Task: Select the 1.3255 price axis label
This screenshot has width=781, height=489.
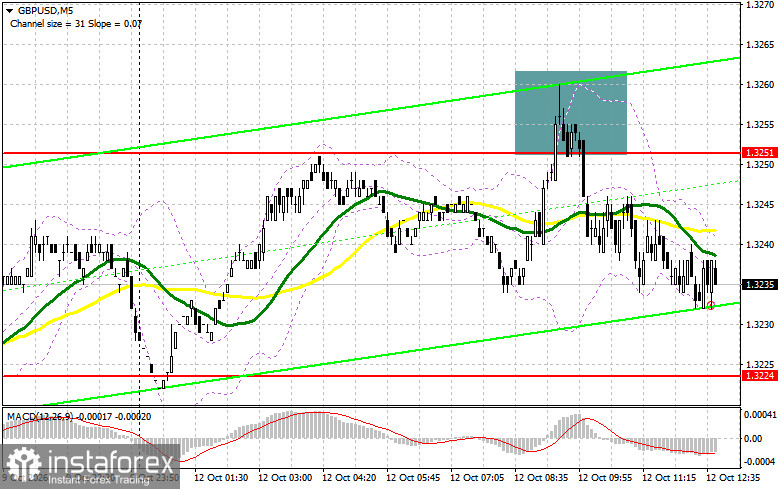Action: [x=760, y=124]
